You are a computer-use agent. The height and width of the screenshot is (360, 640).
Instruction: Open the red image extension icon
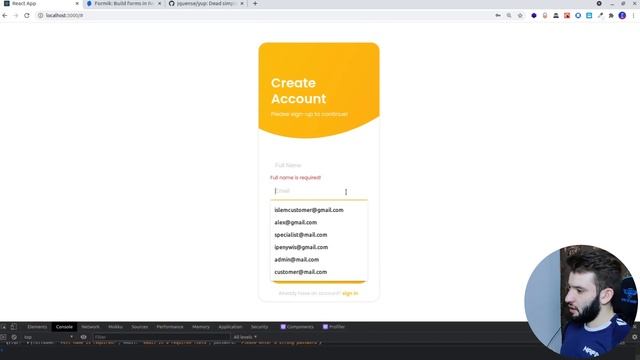567,16
